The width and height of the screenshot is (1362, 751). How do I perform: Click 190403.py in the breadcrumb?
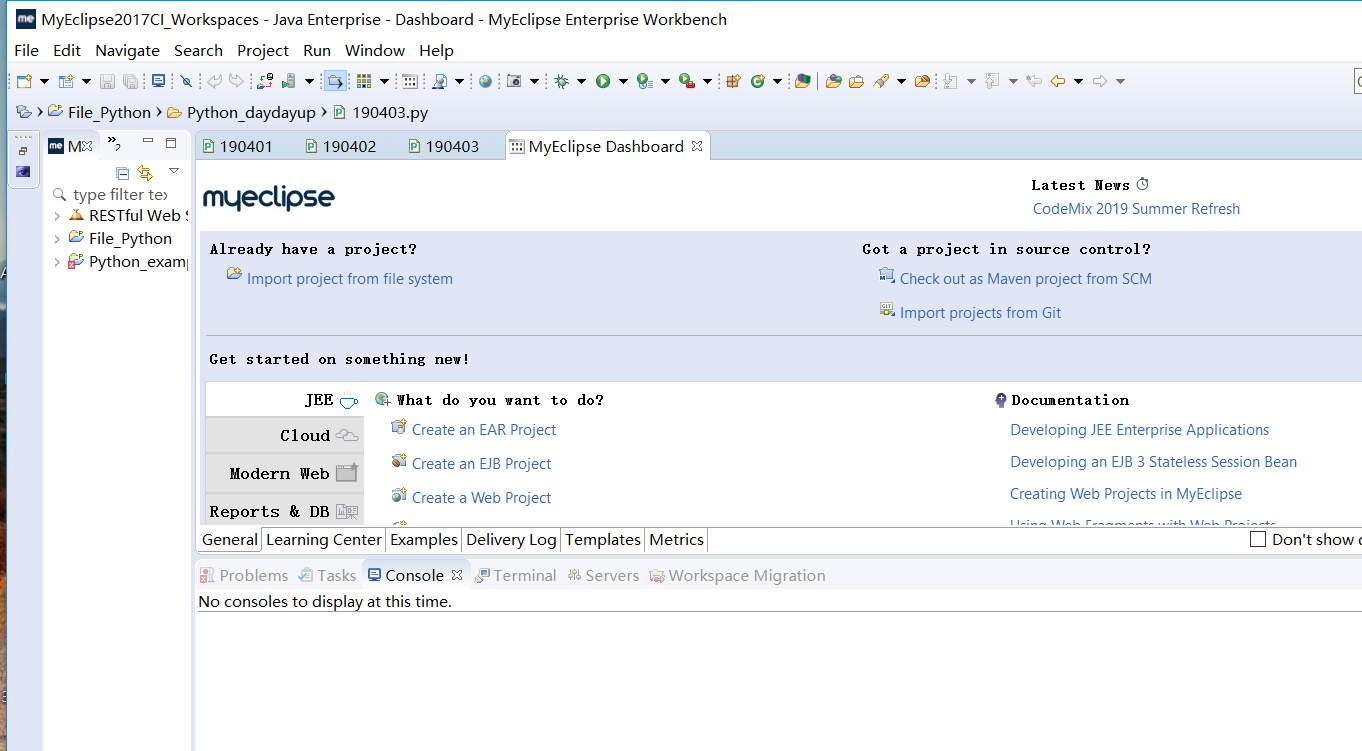(x=390, y=113)
